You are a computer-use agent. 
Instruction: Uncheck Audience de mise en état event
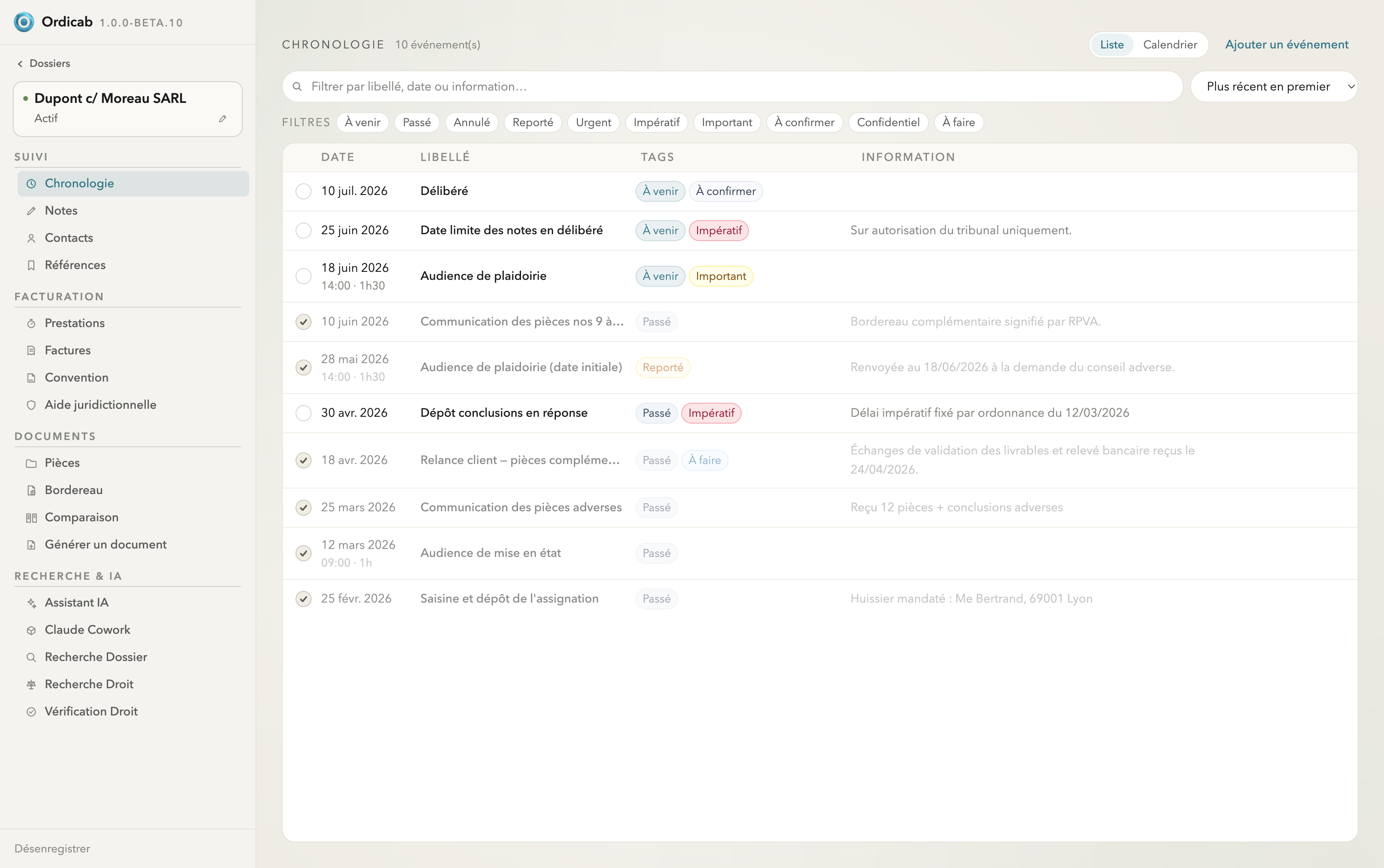[x=304, y=553]
